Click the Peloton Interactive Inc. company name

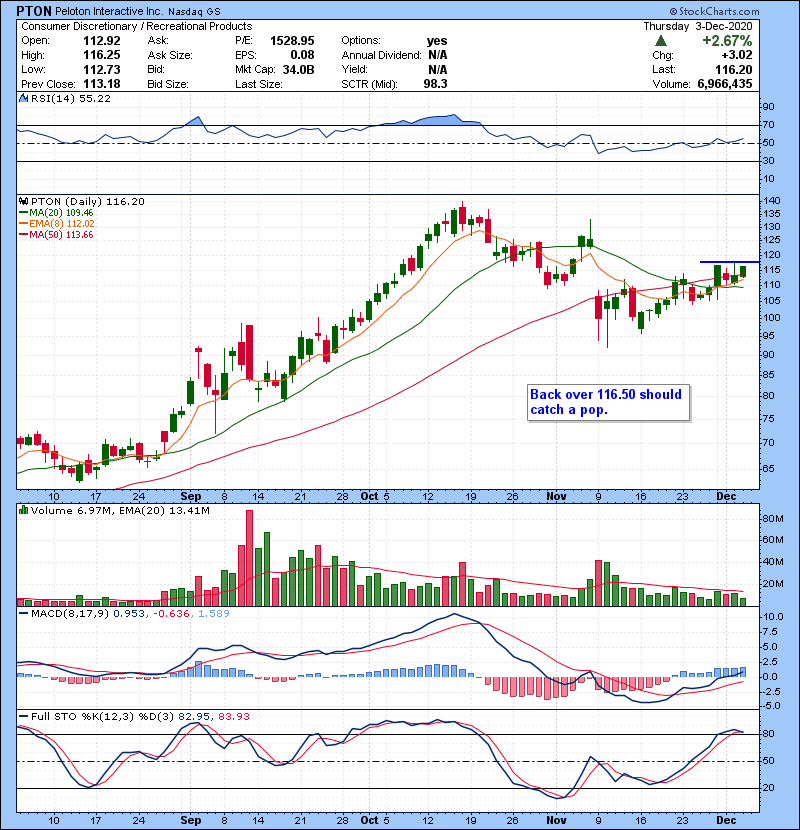(x=110, y=11)
